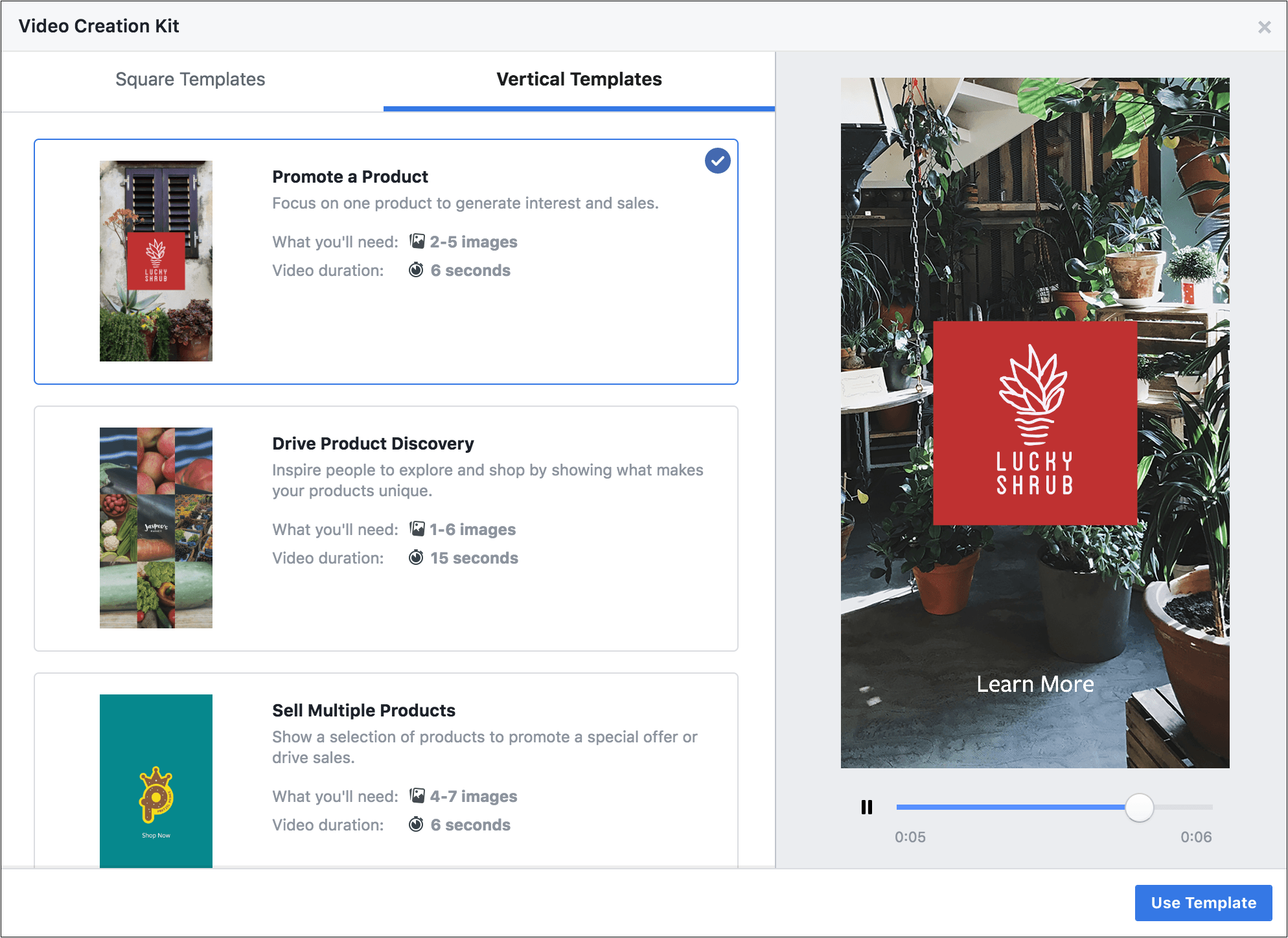Toggle the blue checkmark on Promote a Product
Viewport: 1288px width, 938px height.
[x=717, y=161]
